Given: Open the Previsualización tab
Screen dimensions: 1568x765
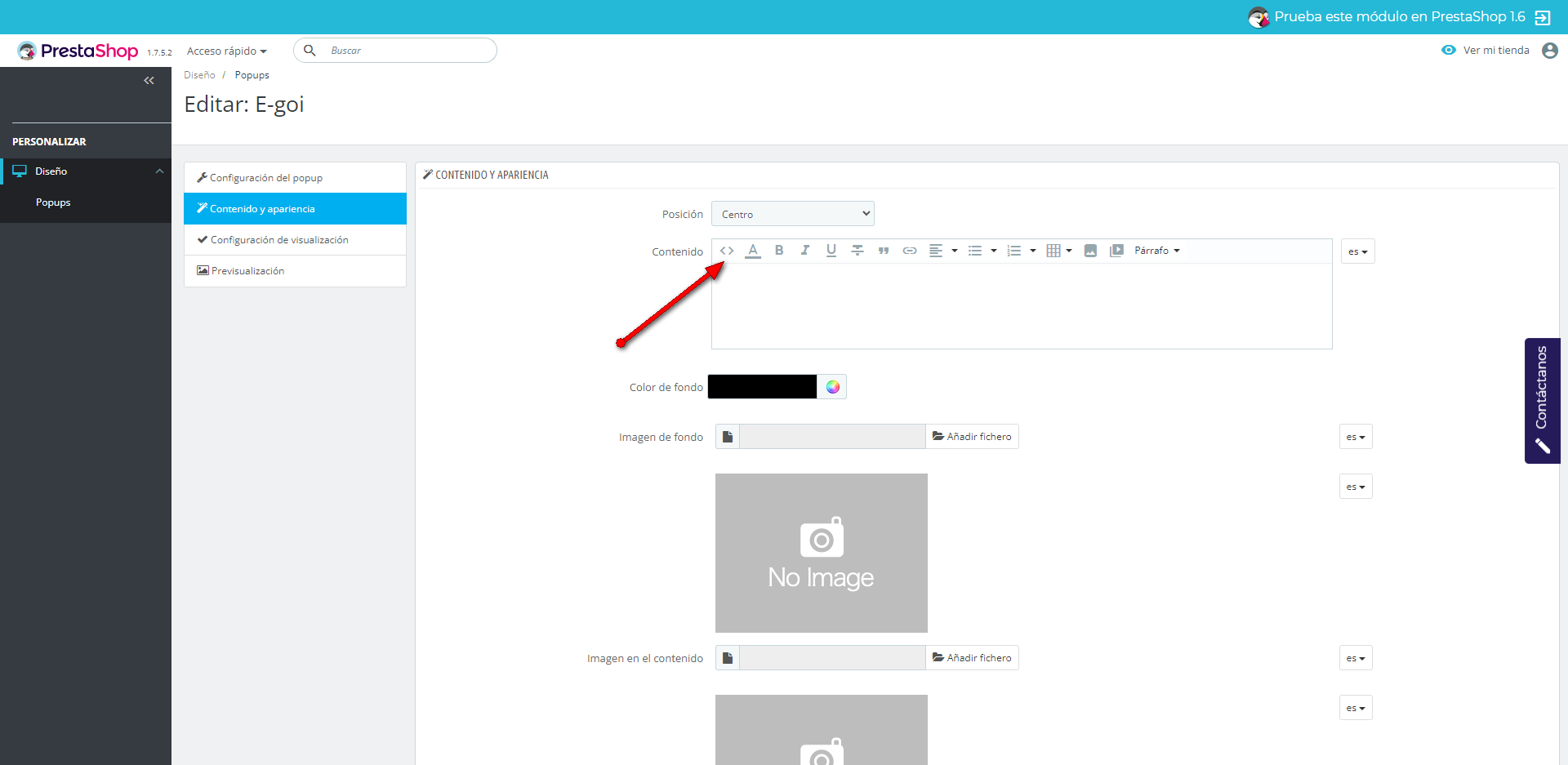Looking at the screenshot, I should (x=247, y=271).
